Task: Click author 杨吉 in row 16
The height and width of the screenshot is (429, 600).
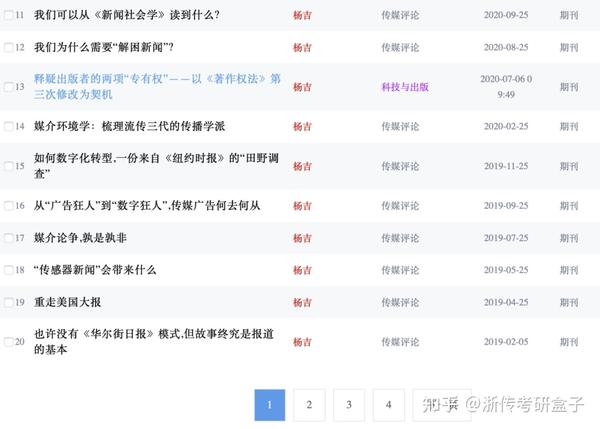Action: click(302, 206)
